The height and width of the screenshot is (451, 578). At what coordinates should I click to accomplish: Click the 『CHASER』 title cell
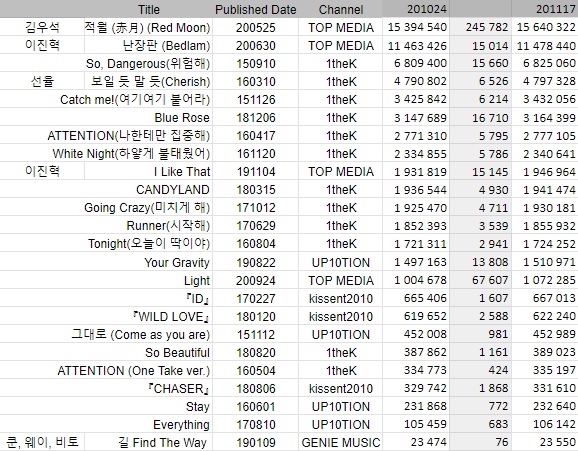[x=106, y=389]
